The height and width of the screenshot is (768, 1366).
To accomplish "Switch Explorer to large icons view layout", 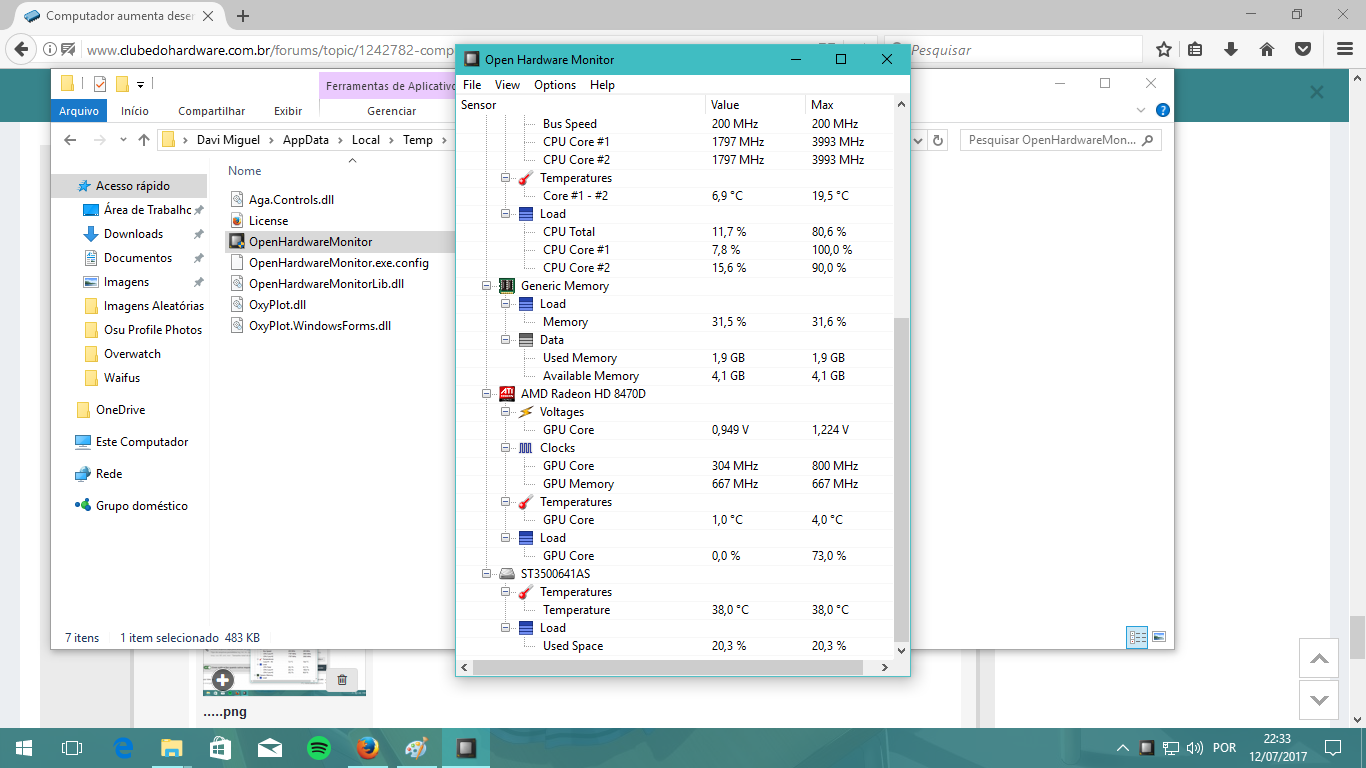I will point(1159,637).
